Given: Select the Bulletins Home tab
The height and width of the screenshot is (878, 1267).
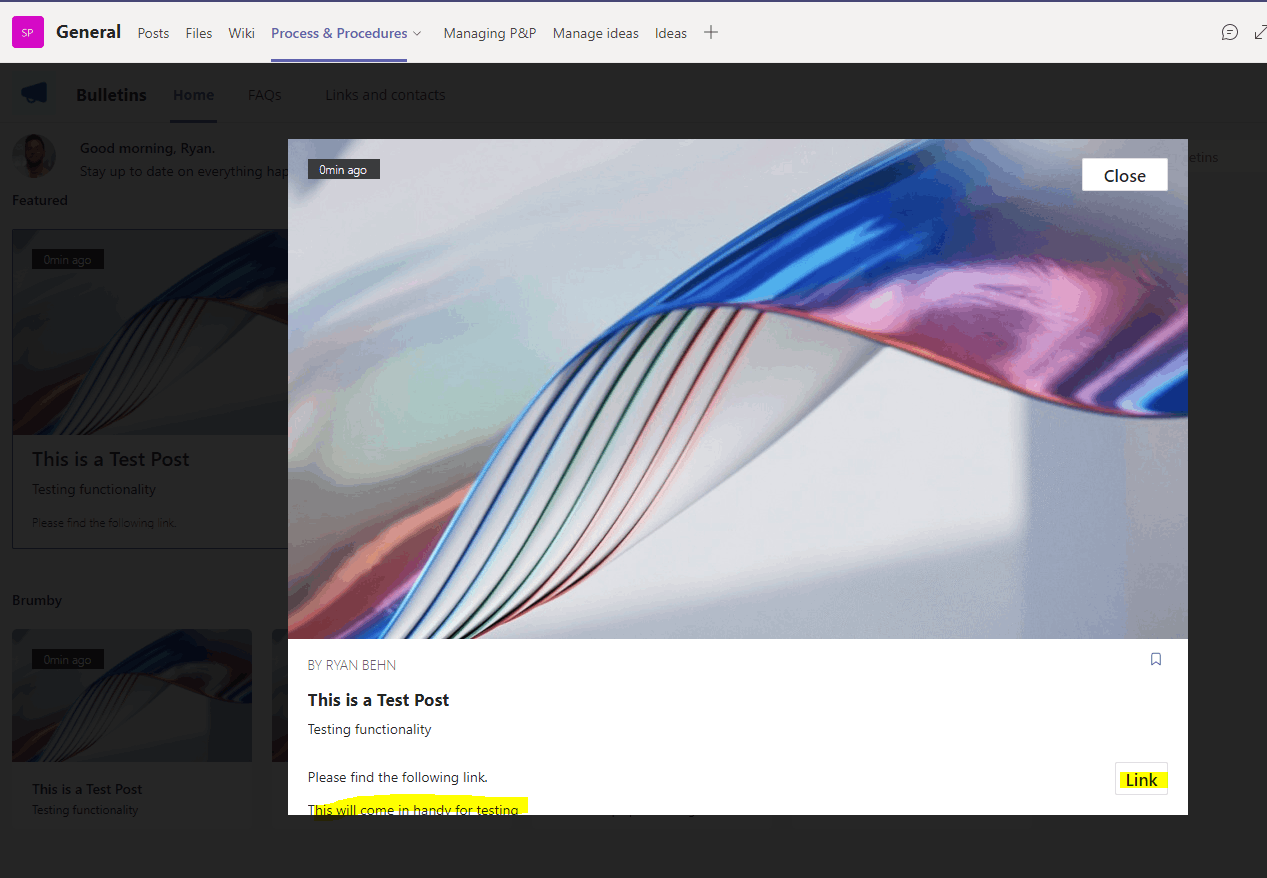Looking at the screenshot, I should pos(193,95).
